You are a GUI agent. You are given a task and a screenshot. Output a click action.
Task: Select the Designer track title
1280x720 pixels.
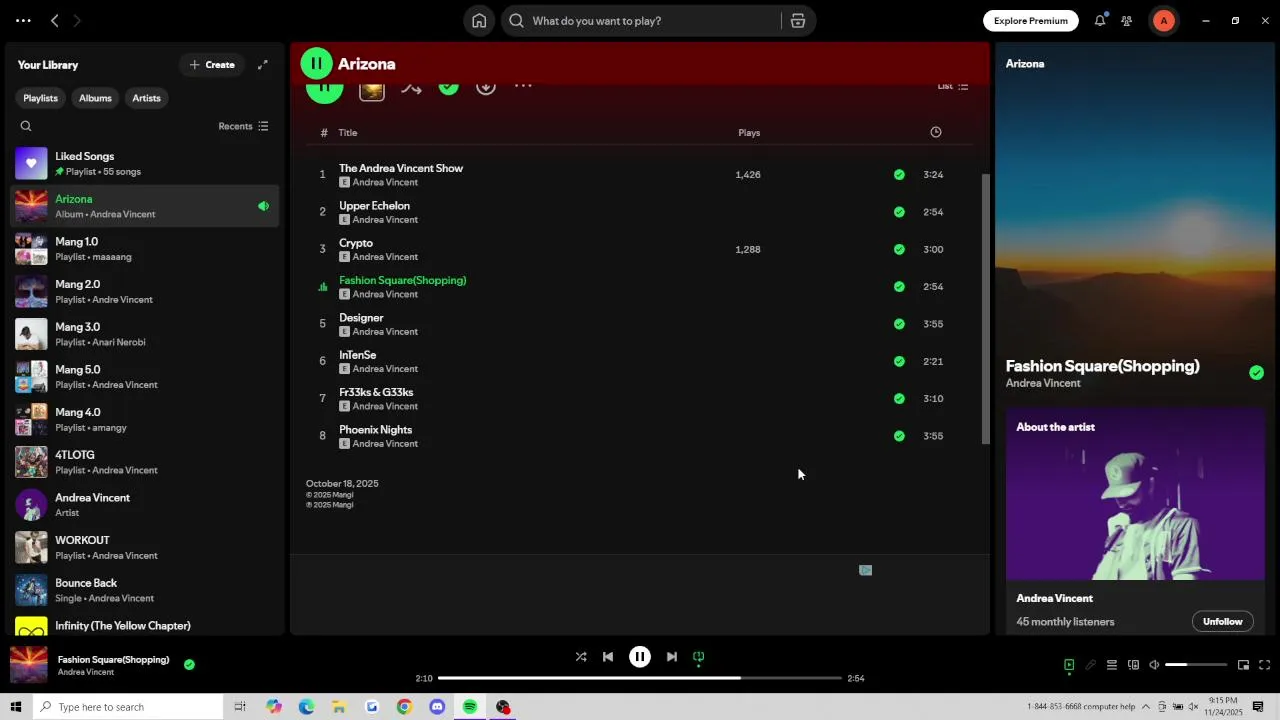[x=361, y=318]
